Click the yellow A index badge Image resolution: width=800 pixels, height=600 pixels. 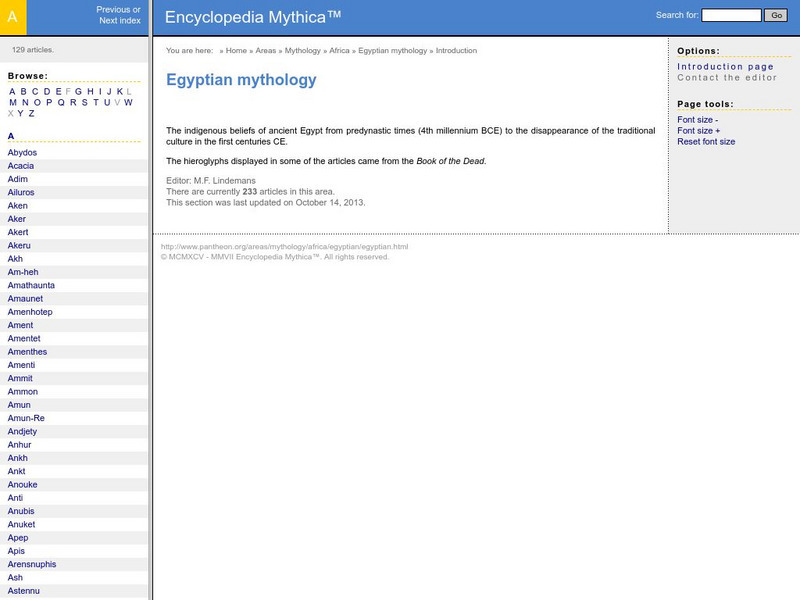click(13, 17)
